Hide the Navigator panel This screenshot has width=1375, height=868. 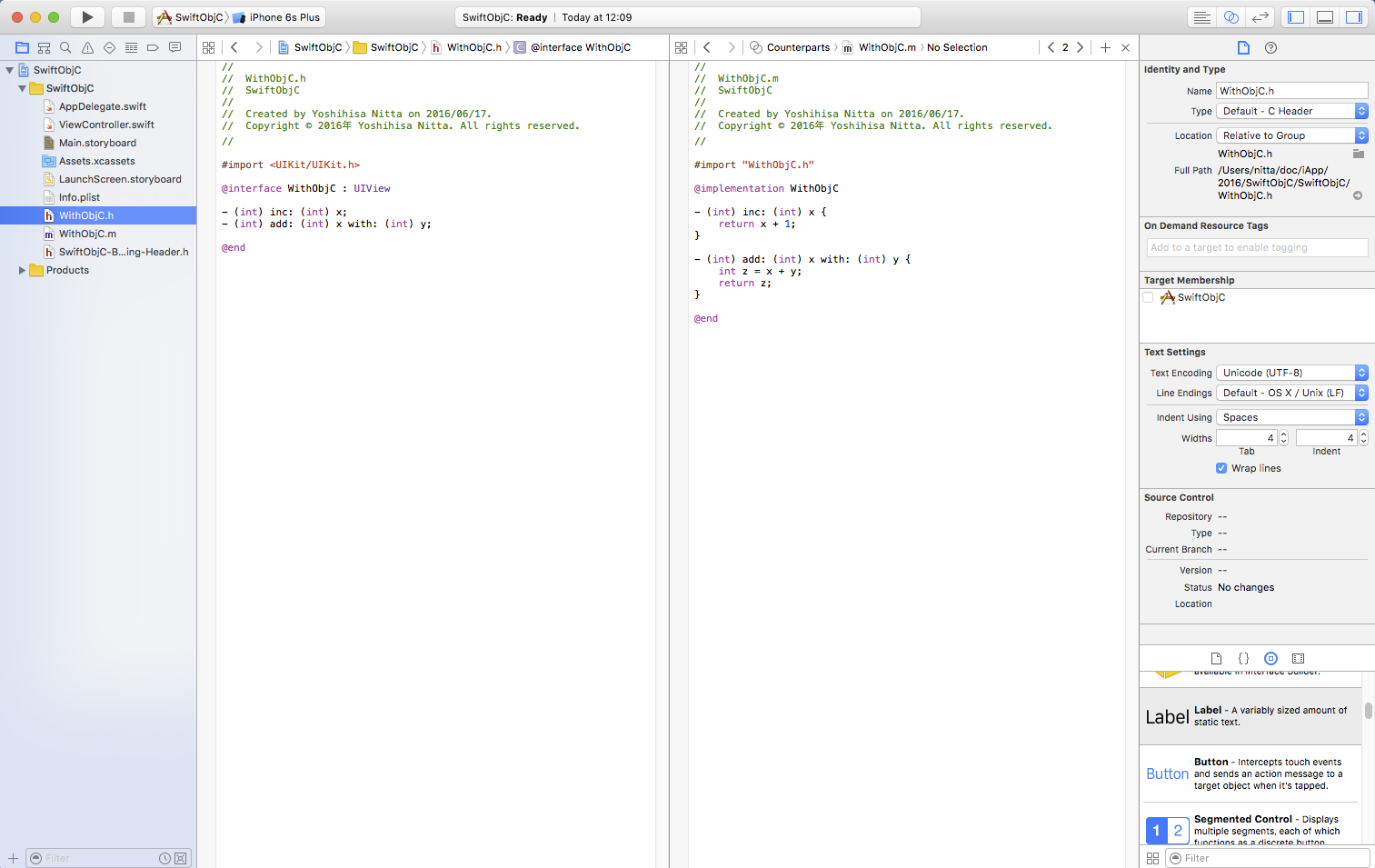(x=1296, y=17)
